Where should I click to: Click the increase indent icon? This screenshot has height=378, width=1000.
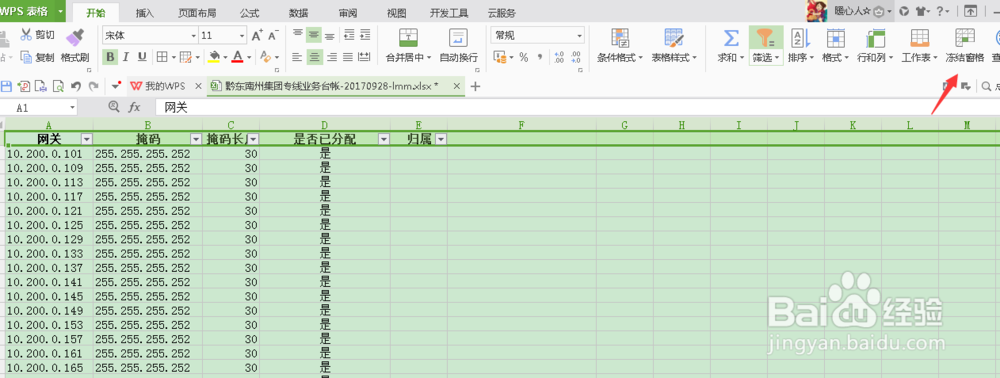click(364, 35)
